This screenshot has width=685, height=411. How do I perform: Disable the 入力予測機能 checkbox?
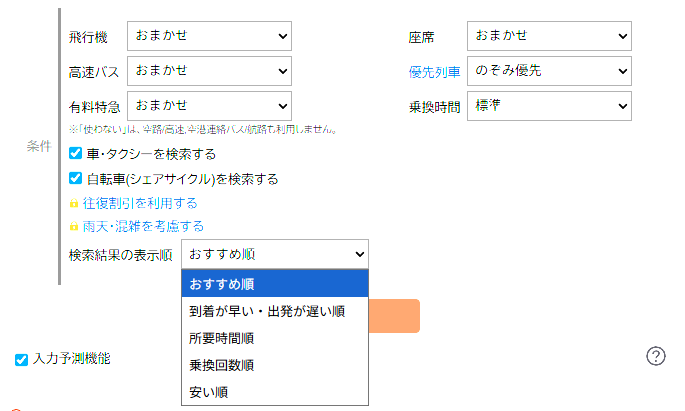point(21,360)
